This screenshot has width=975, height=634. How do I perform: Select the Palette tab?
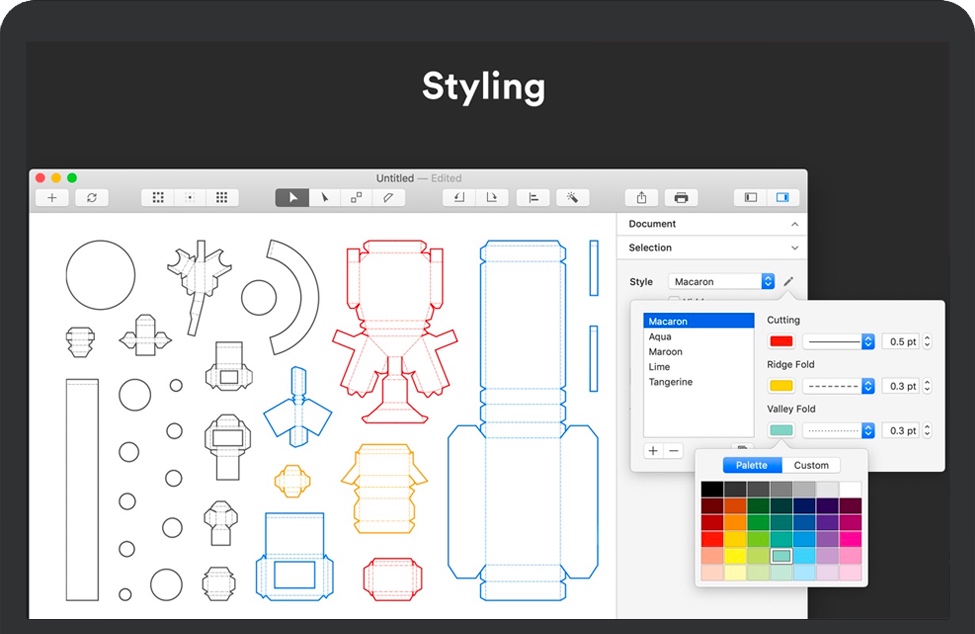point(752,465)
